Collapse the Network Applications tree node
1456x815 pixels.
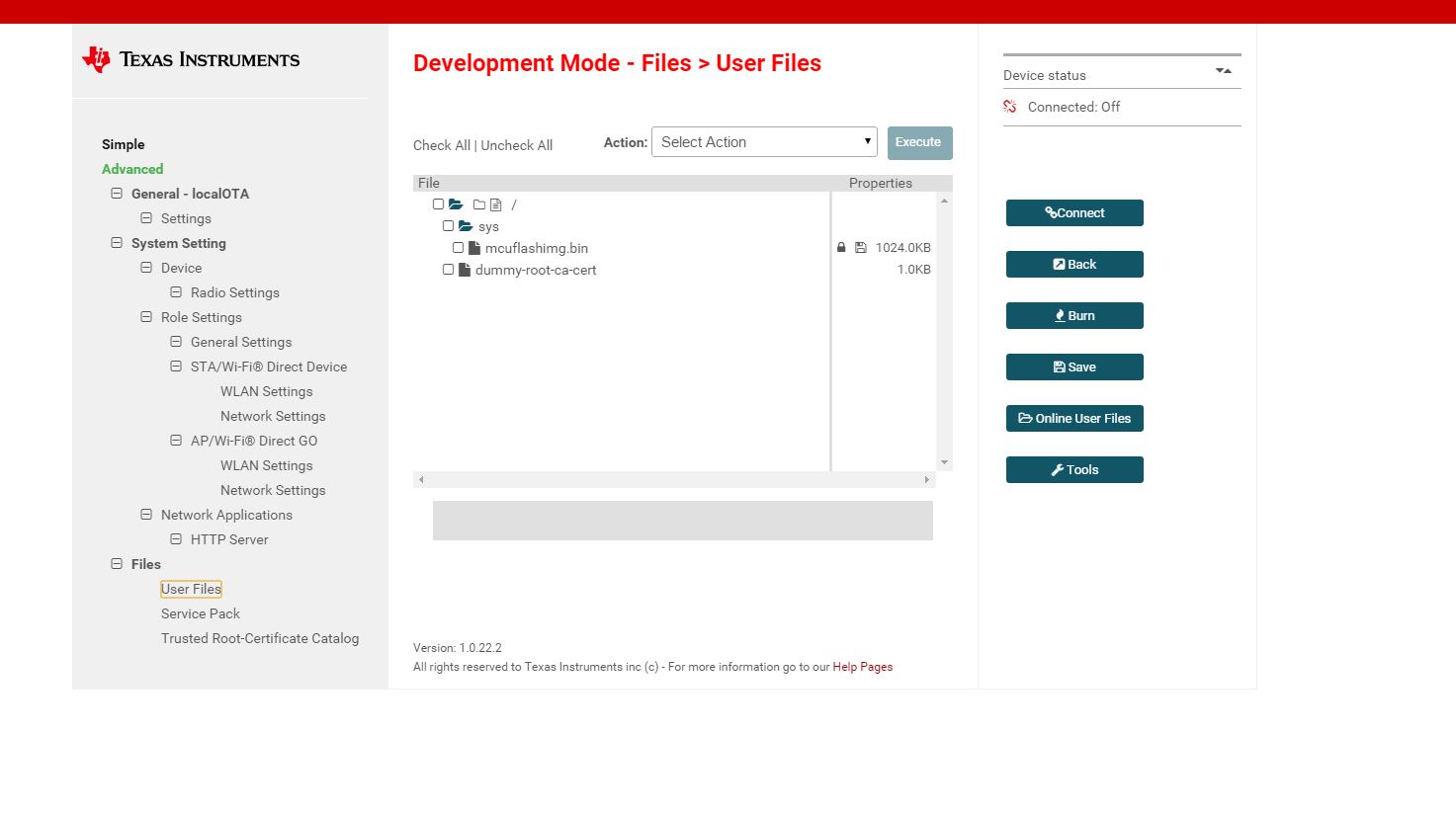146,515
